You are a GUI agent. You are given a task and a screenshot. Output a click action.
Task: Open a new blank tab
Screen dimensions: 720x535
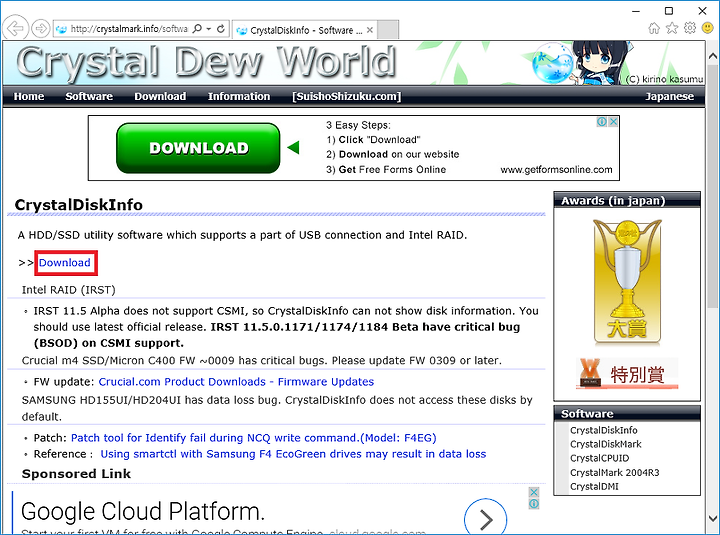(388, 30)
